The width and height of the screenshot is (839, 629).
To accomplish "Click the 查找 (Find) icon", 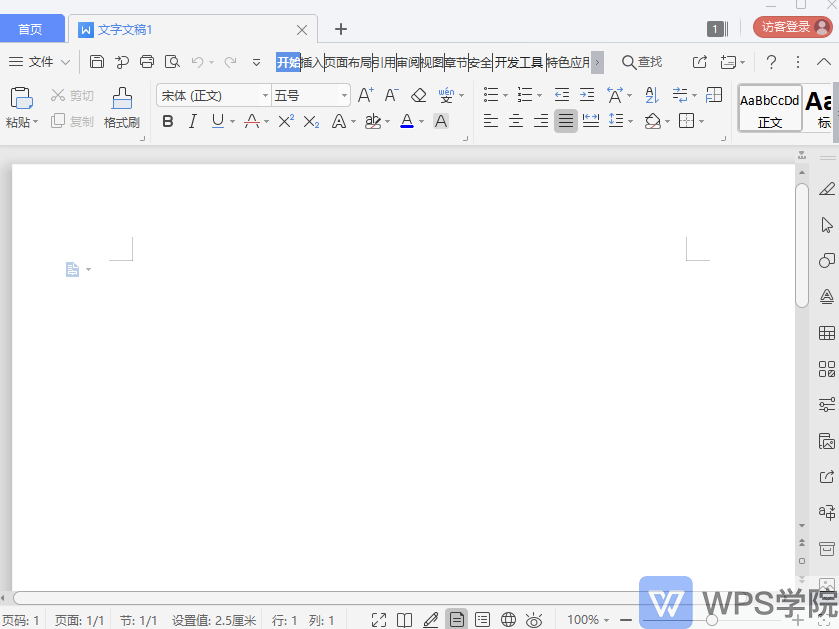I will (x=641, y=61).
